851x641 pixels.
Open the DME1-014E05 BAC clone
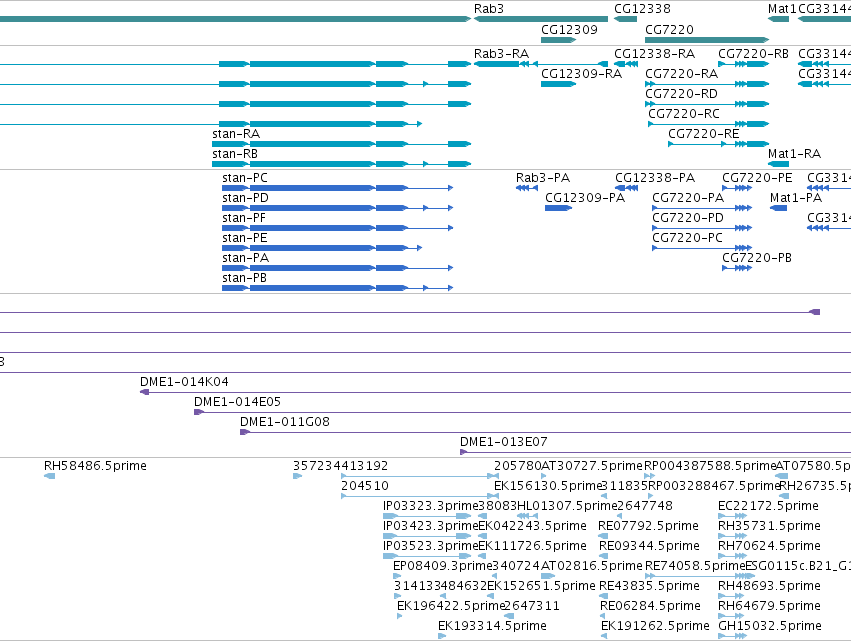[x=522, y=412]
